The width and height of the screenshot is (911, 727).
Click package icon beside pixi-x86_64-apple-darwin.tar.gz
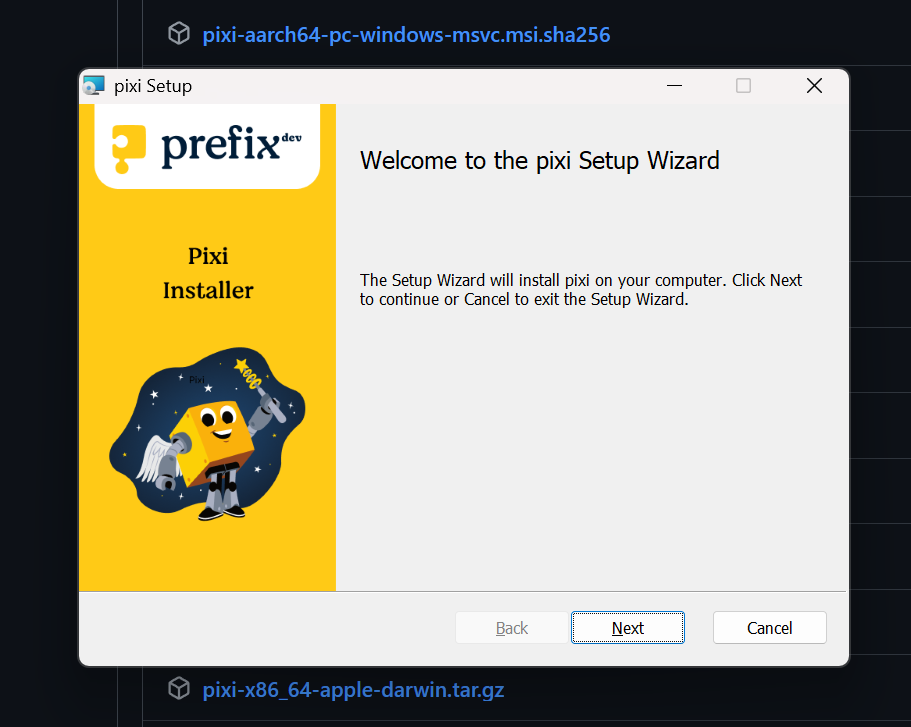click(178, 689)
